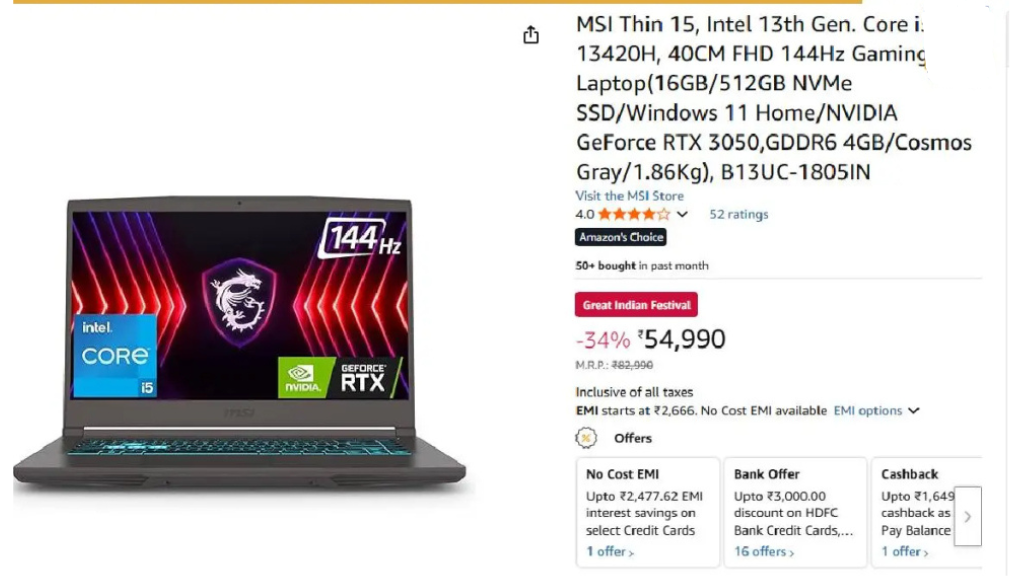Select the Cashback offer card
1024x576 pixels.
click(x=927, y=512)
